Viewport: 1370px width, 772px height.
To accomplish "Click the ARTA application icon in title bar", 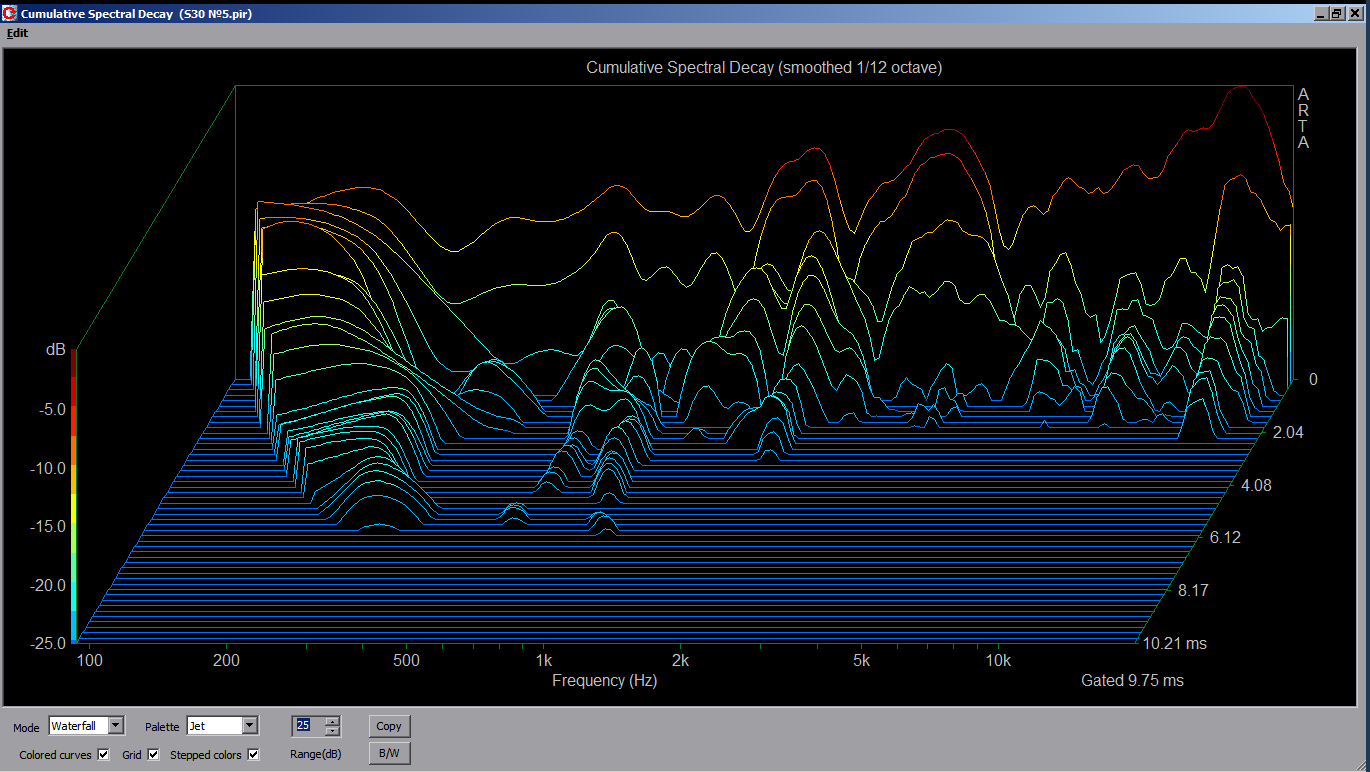I will [x=10, y=14].
